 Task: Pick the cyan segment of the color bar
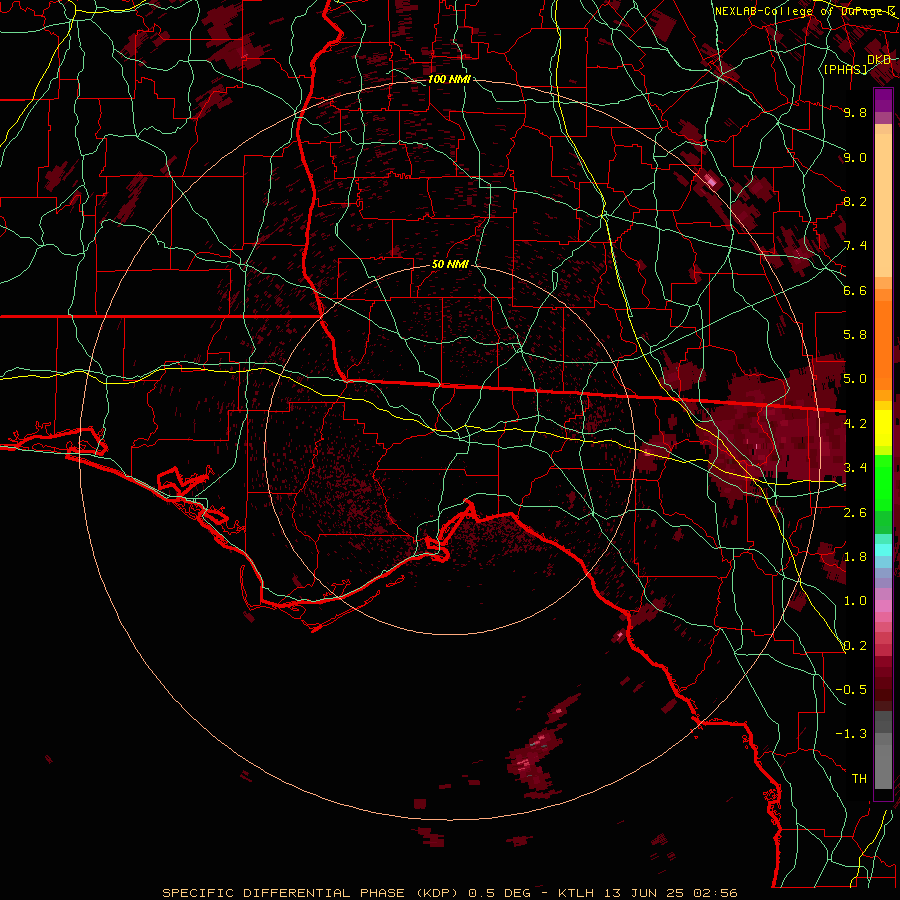883,550
